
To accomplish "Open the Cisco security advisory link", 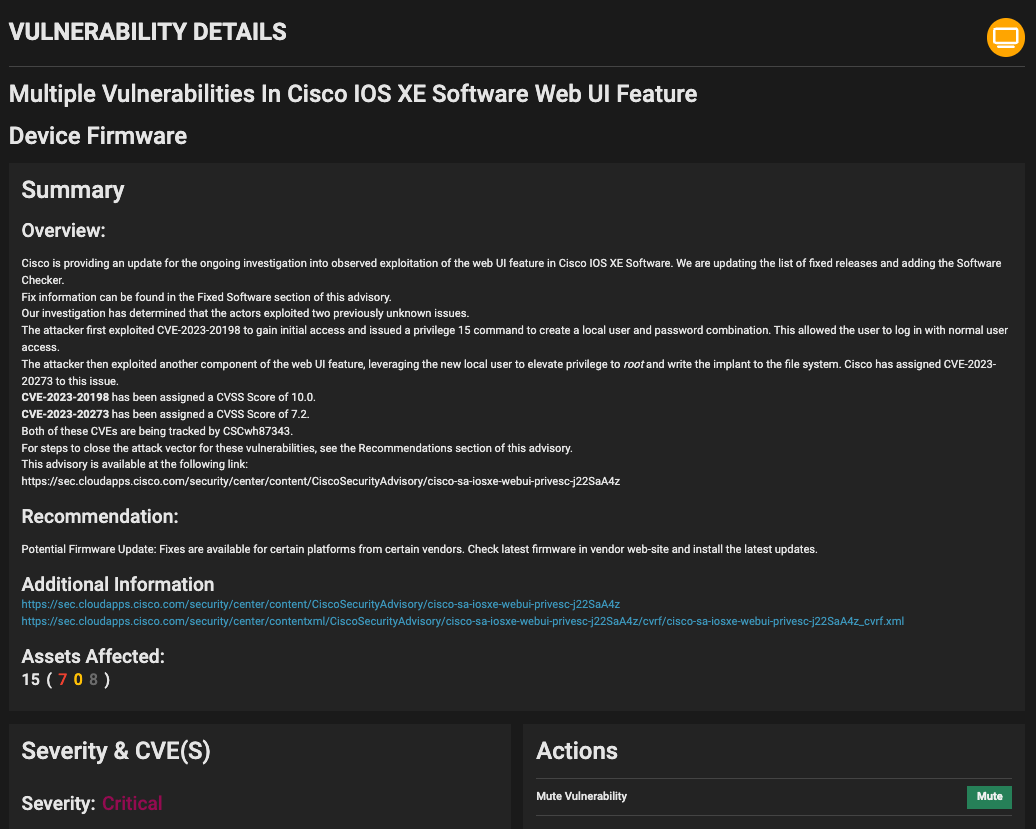I will pos(320,604).
